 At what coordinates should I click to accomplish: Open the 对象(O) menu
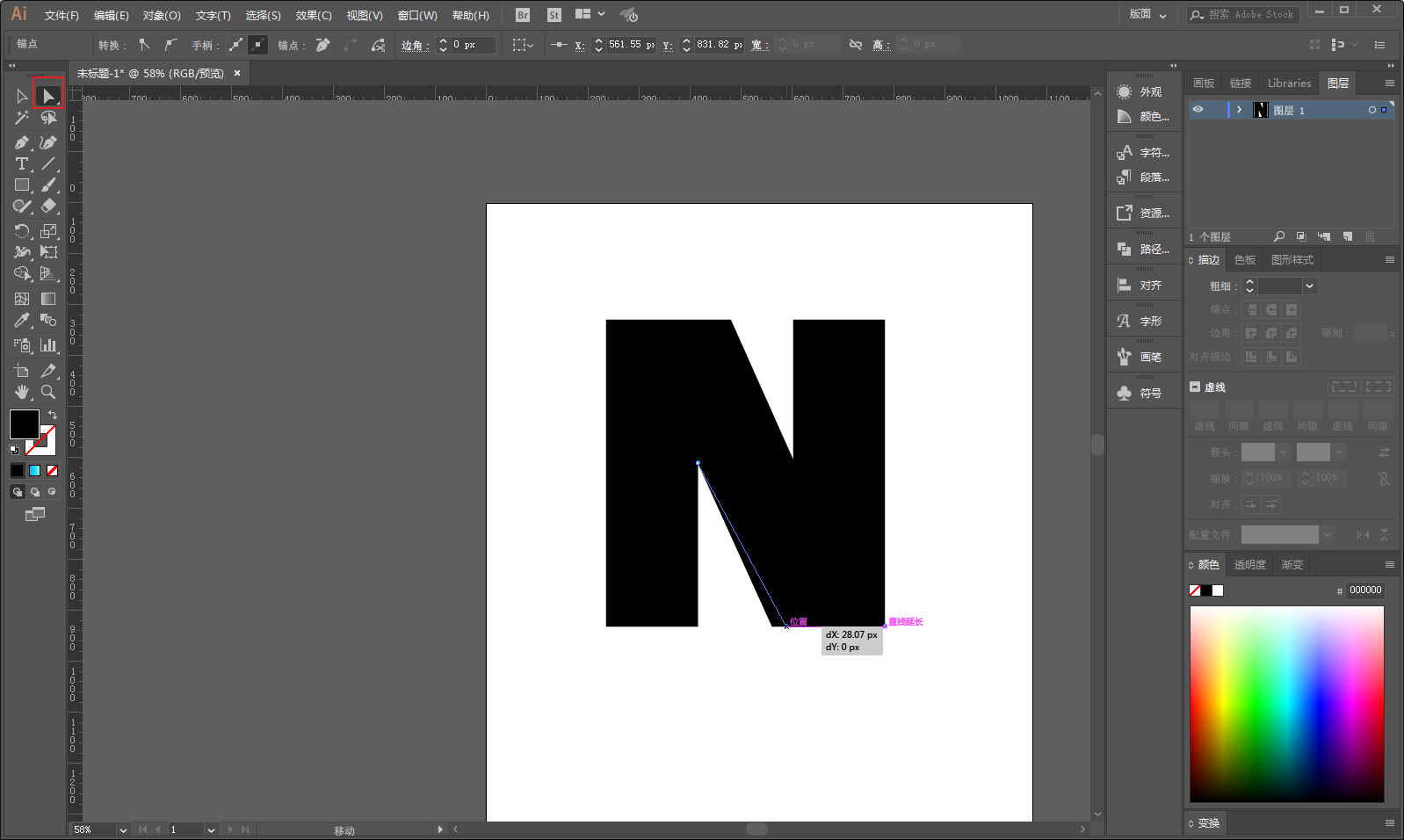pyautogui.click(x=162, y=16)
